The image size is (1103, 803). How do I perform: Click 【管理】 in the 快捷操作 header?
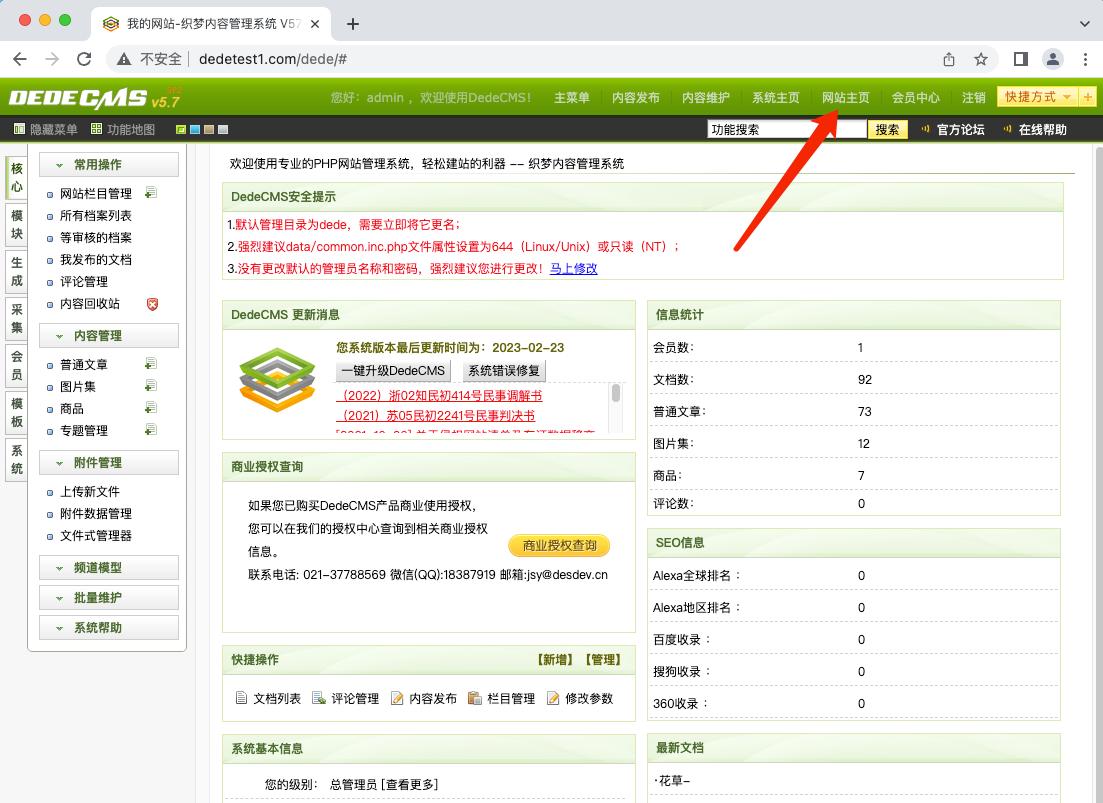tap(603, 660)
